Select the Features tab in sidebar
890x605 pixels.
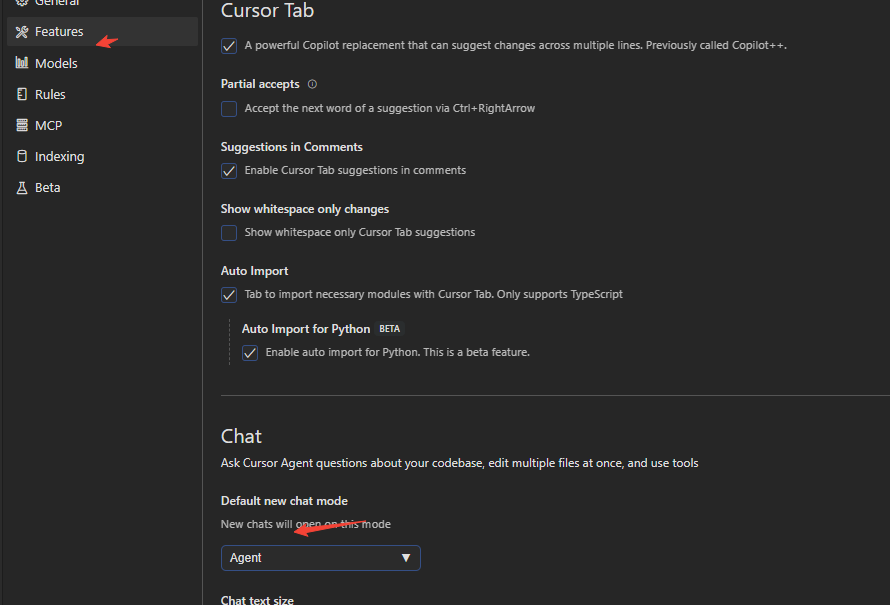point(102,31)
